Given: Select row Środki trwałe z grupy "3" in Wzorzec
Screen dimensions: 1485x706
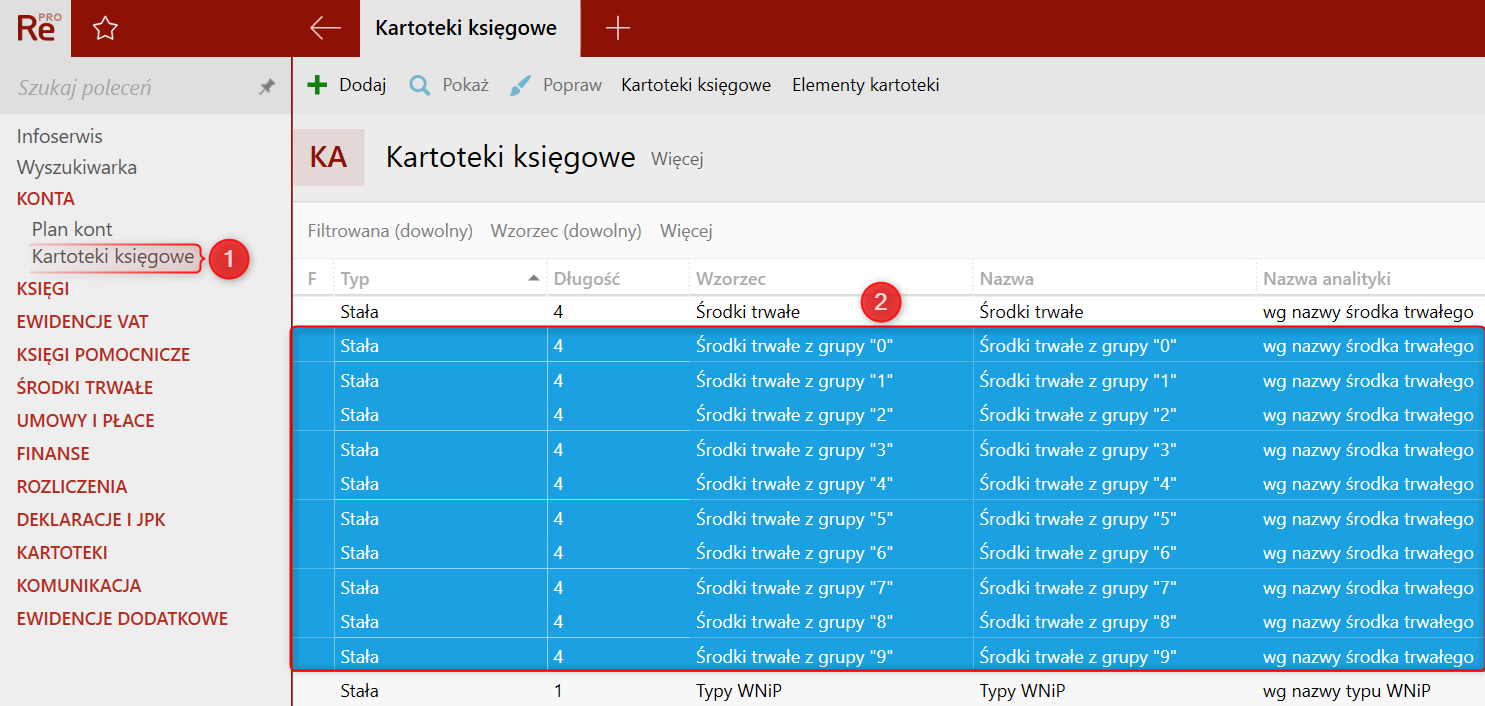Looking at the screenshot, I should point(794,450).
